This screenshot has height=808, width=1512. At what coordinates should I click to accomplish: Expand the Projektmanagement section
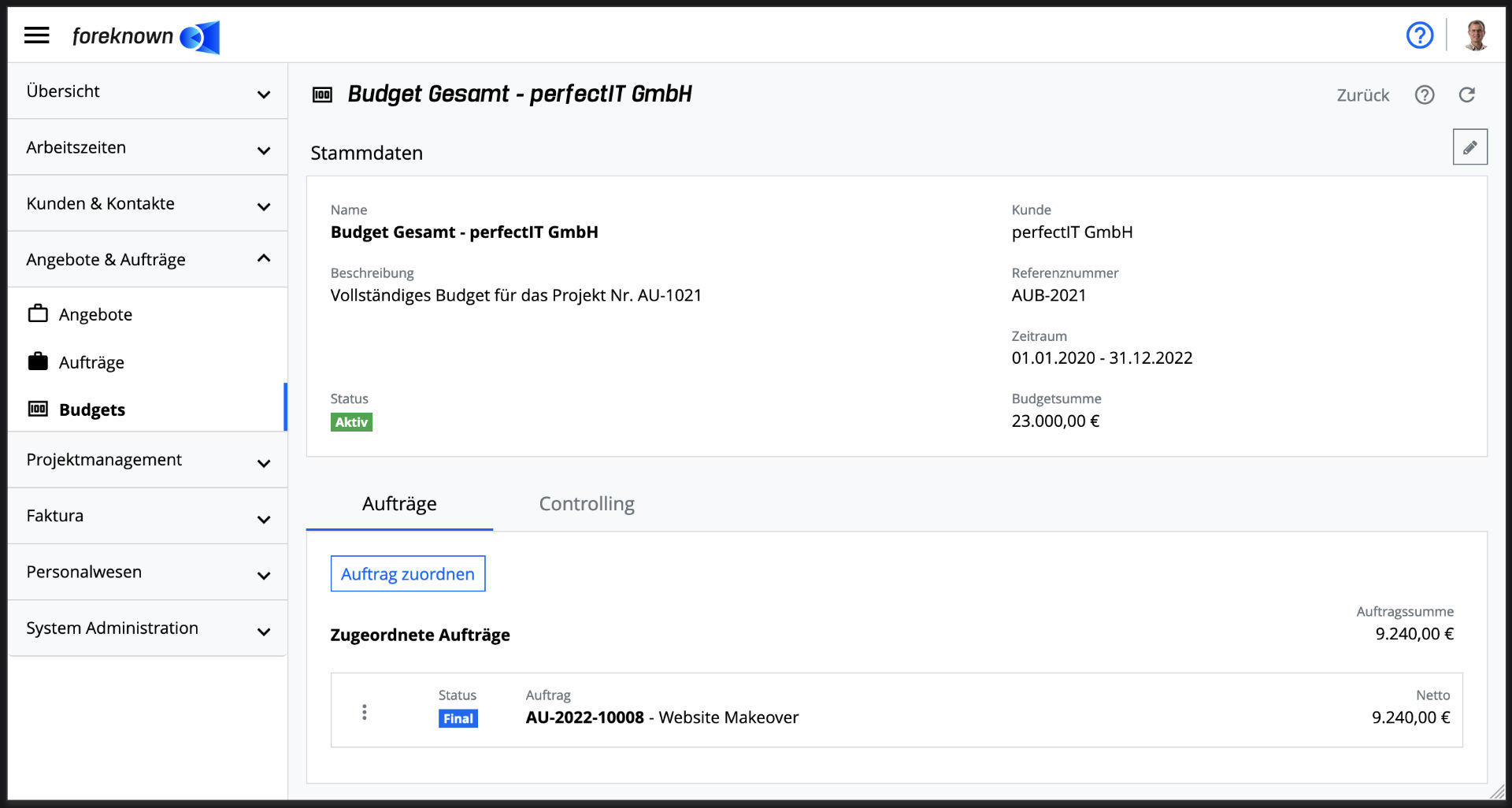[x=147, y=460]
